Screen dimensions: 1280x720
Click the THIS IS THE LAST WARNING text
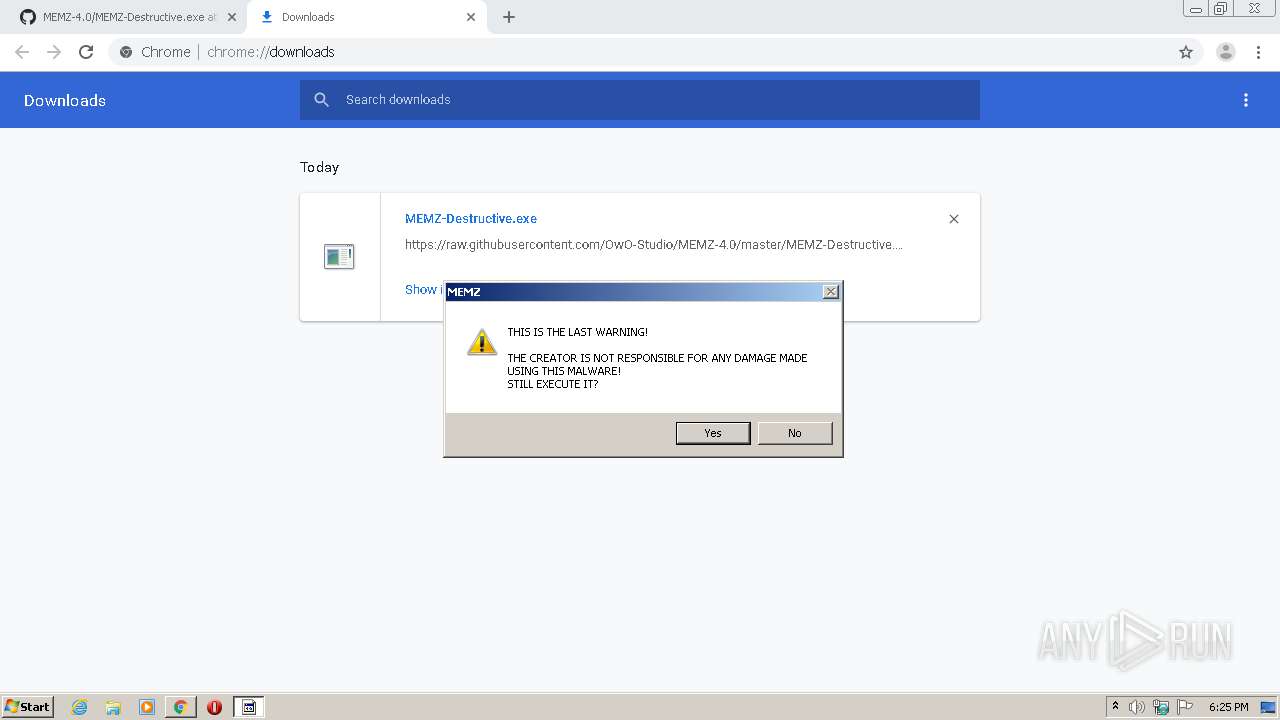pos(578,332)
